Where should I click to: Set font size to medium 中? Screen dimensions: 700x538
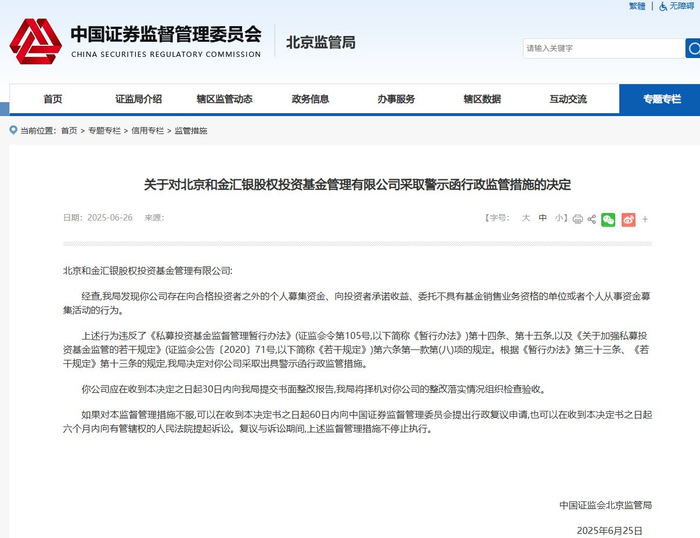(542, 218)
